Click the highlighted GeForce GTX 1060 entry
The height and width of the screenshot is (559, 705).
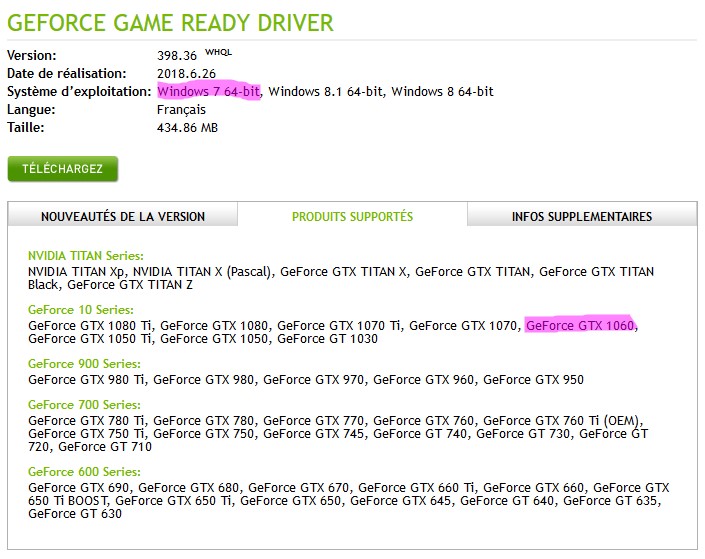tap(580, 326)
